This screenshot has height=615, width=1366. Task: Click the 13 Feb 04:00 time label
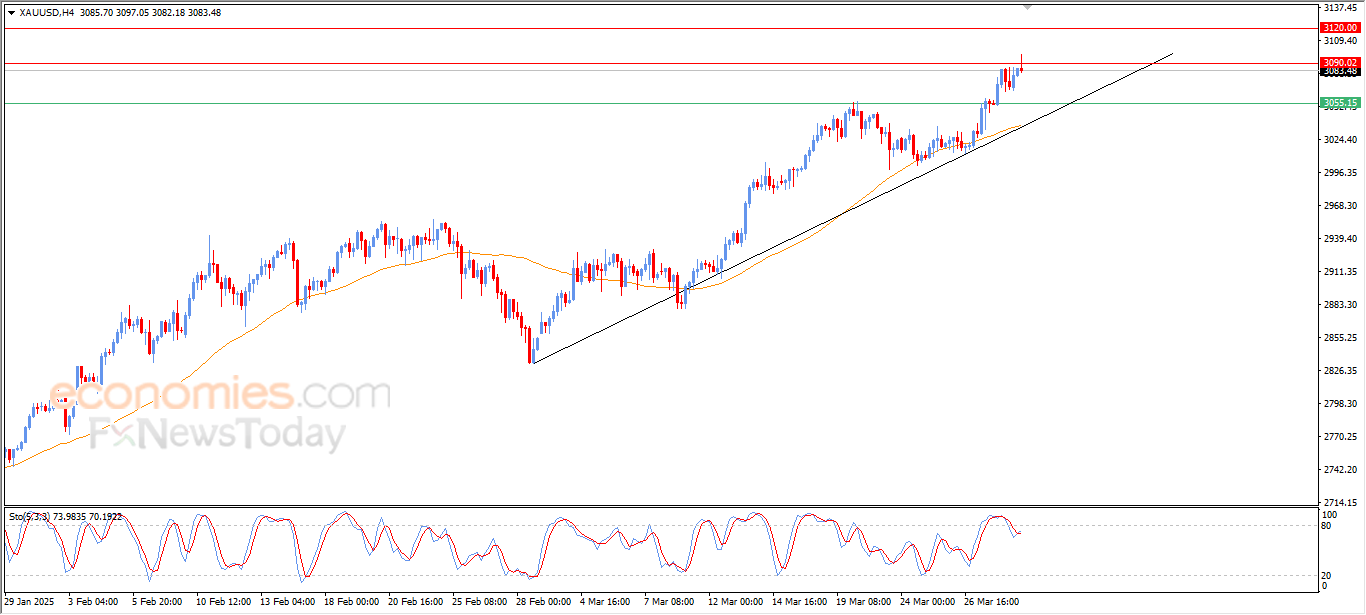point(287,602)
